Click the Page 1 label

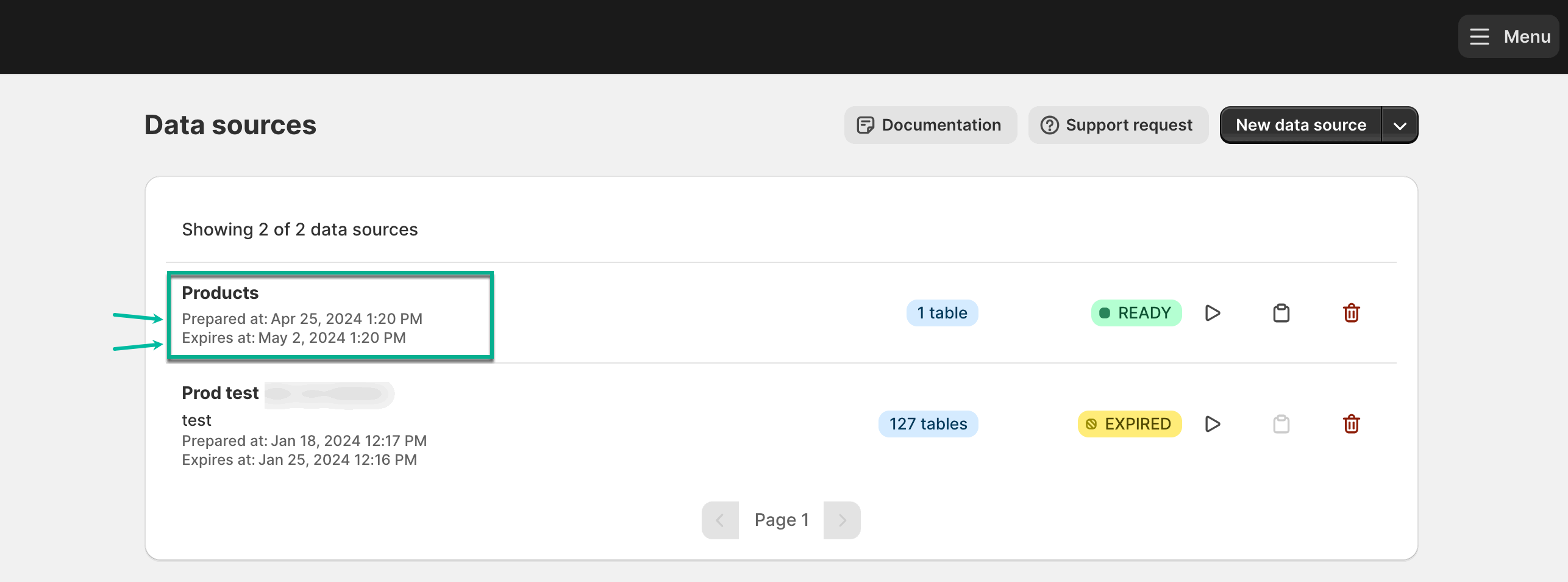click(x=781, y=519)
